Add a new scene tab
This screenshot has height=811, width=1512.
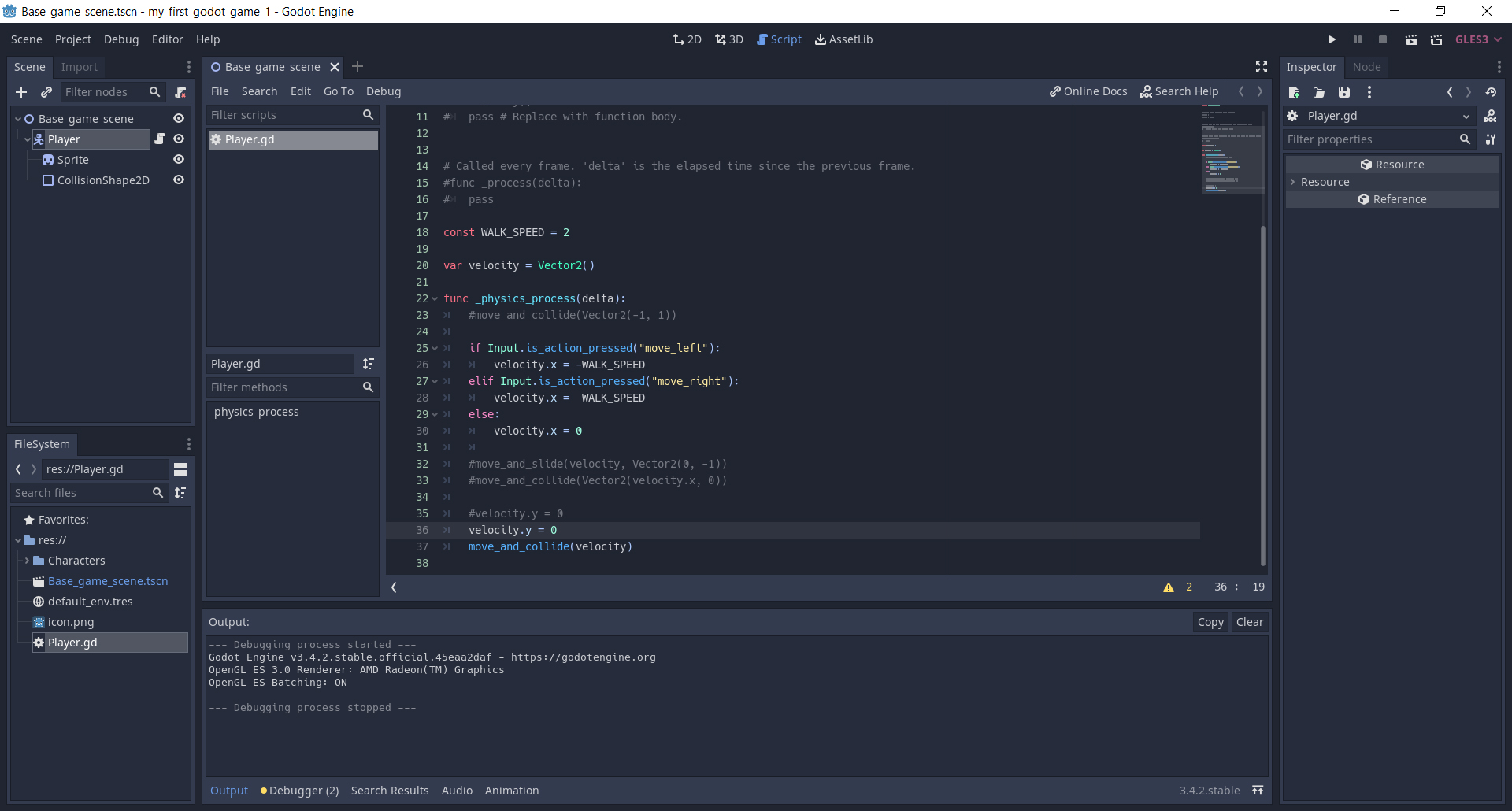coord(358,67)
